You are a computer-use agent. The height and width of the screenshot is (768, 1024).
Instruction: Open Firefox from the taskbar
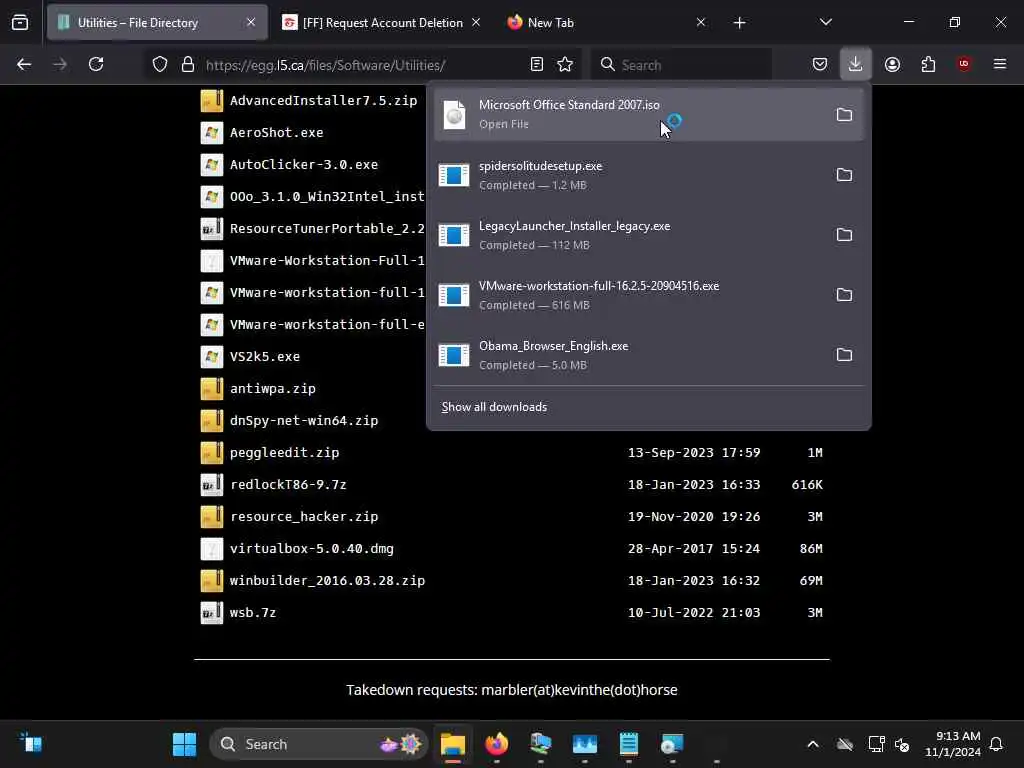(x=497, y=744)
